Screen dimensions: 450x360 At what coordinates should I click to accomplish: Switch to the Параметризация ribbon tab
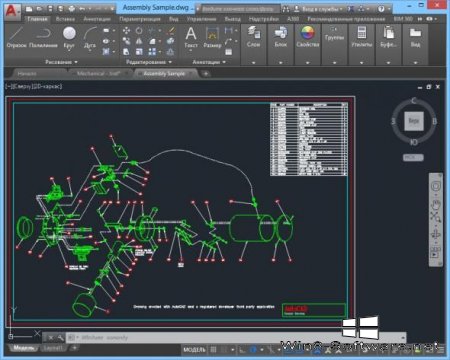pyautogui.click(x=140, y=19)
